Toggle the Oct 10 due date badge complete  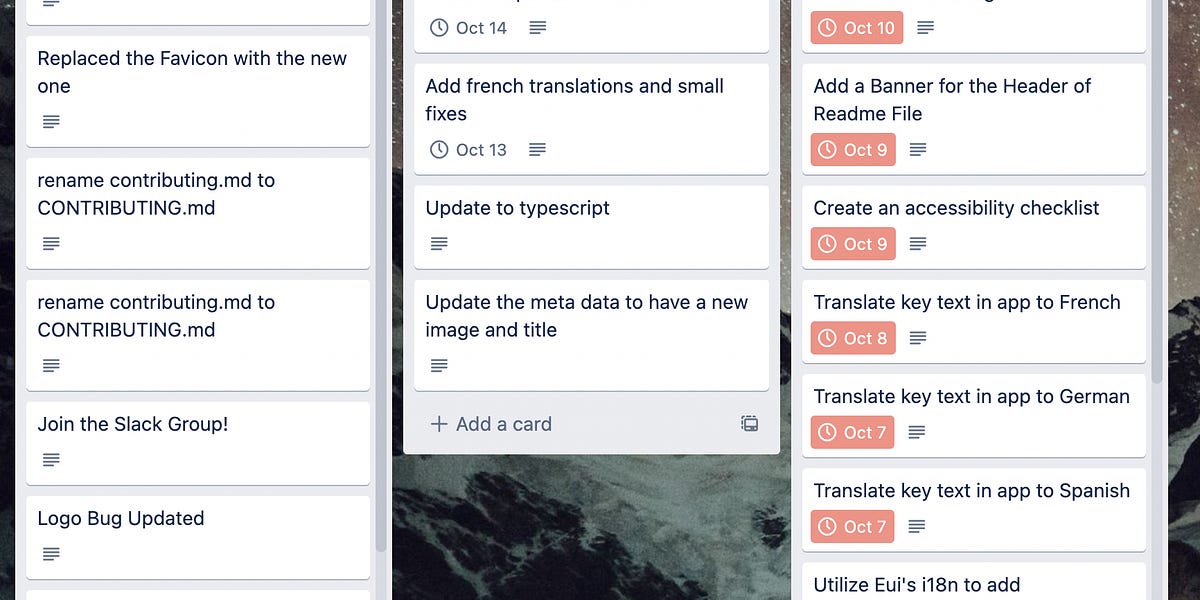pos(856,28)
